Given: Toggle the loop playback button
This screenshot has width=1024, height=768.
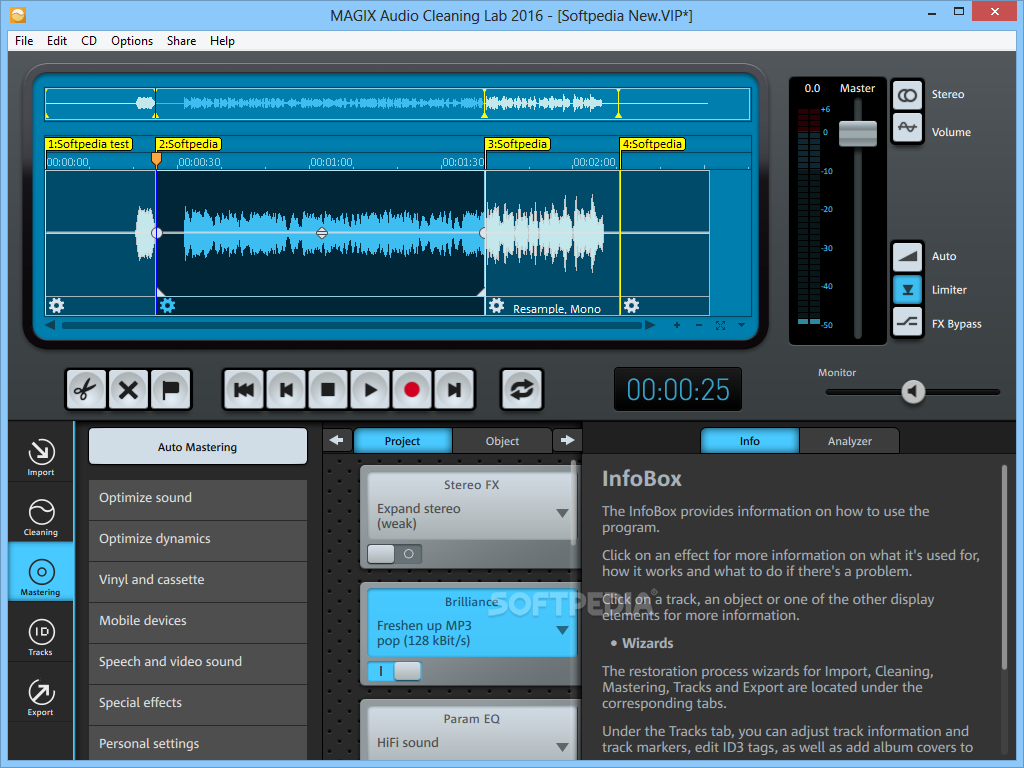Looking at the screenshot, I should [522, 390].
